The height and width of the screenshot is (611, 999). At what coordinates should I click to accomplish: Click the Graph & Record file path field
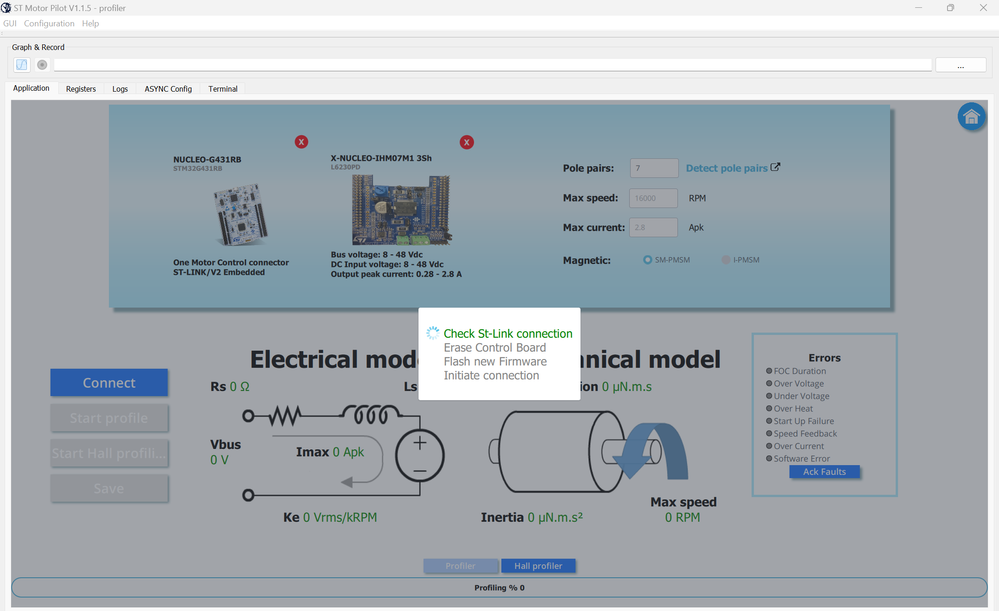click(492, 65)
